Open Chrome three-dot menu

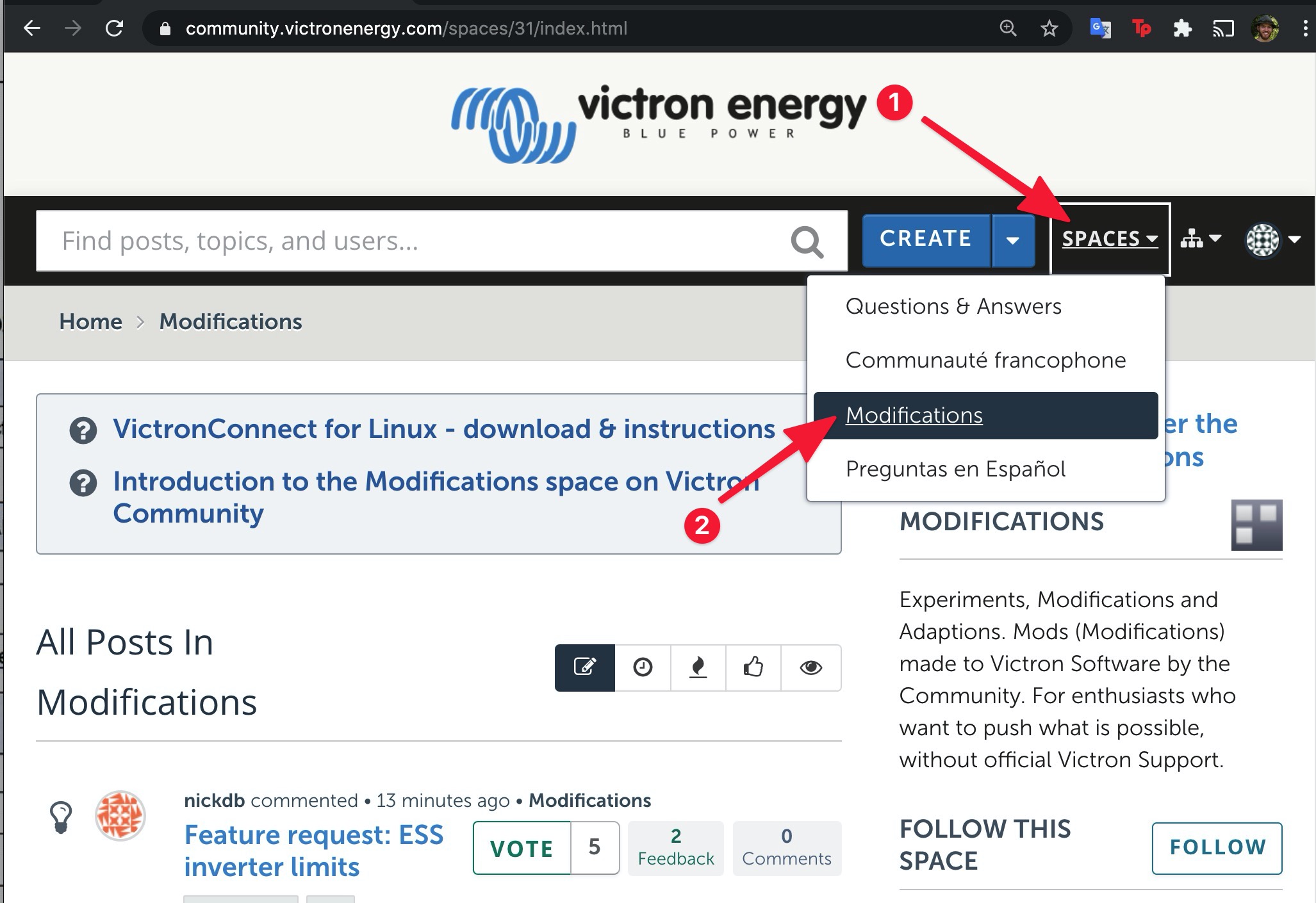[x=1305, y=28]
